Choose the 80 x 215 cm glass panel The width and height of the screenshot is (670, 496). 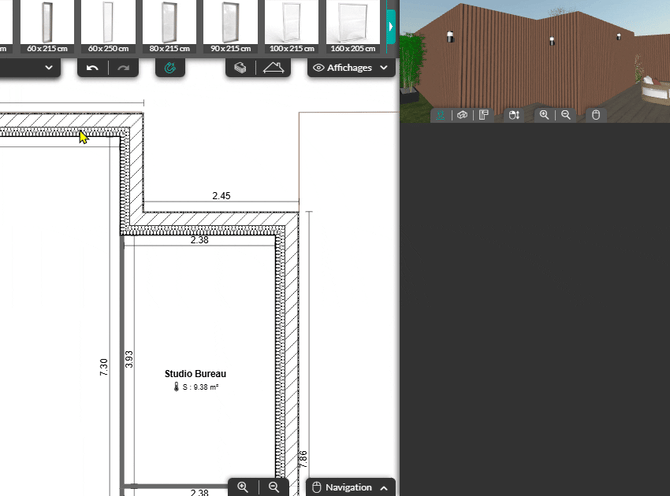[x=170, y=26]
